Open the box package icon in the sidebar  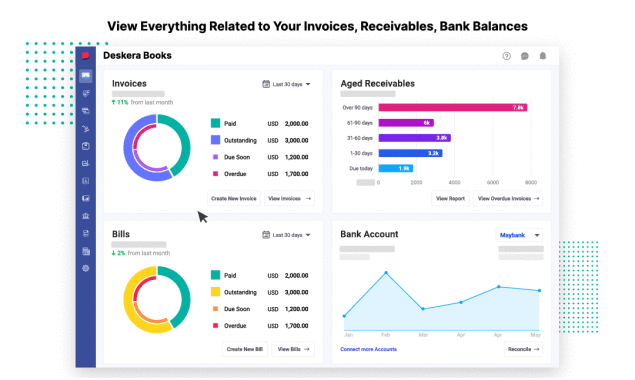(x=85, y=146)
